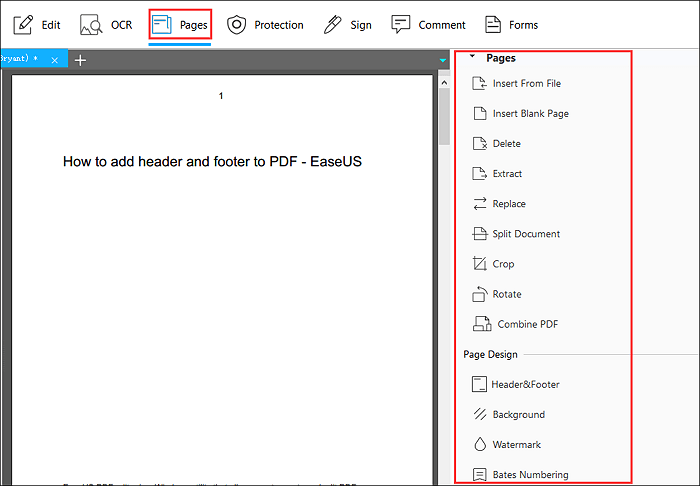
Task: Click the Extract page icon
Action: tap(479, 174)
